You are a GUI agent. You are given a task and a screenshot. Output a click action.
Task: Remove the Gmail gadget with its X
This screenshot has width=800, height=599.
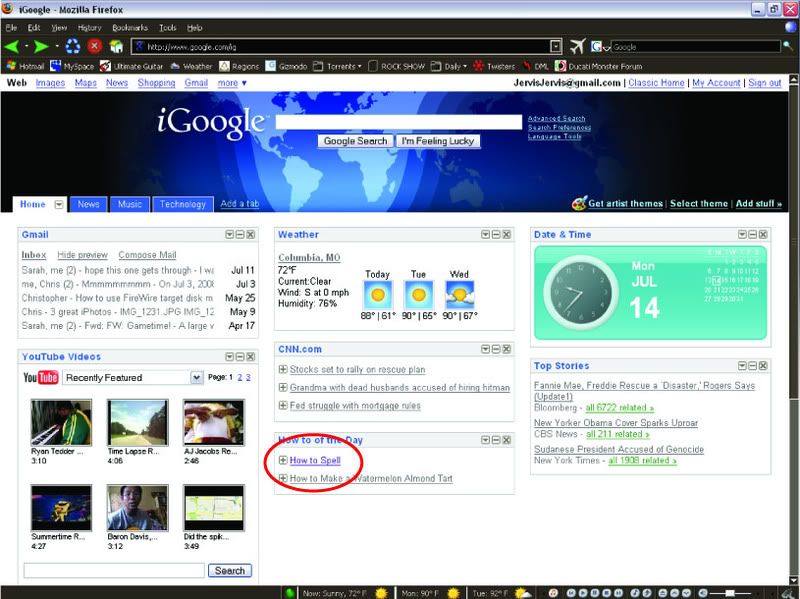[251, 235]
